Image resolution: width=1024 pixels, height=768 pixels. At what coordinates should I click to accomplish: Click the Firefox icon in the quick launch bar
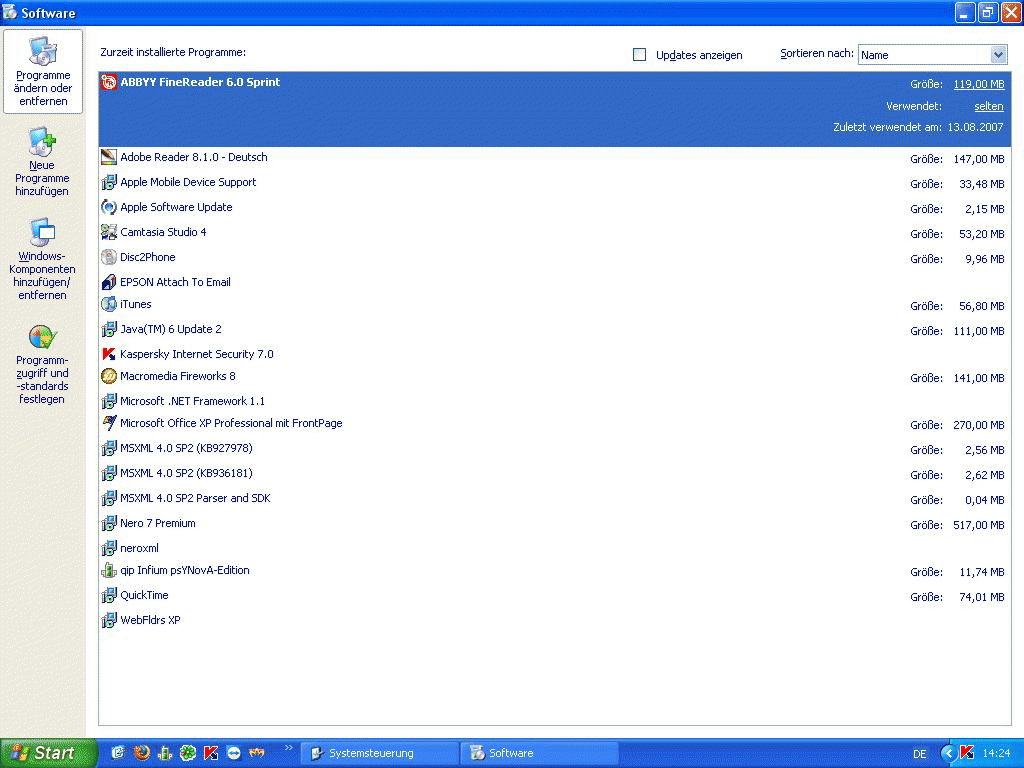click(x=142, y=753)
